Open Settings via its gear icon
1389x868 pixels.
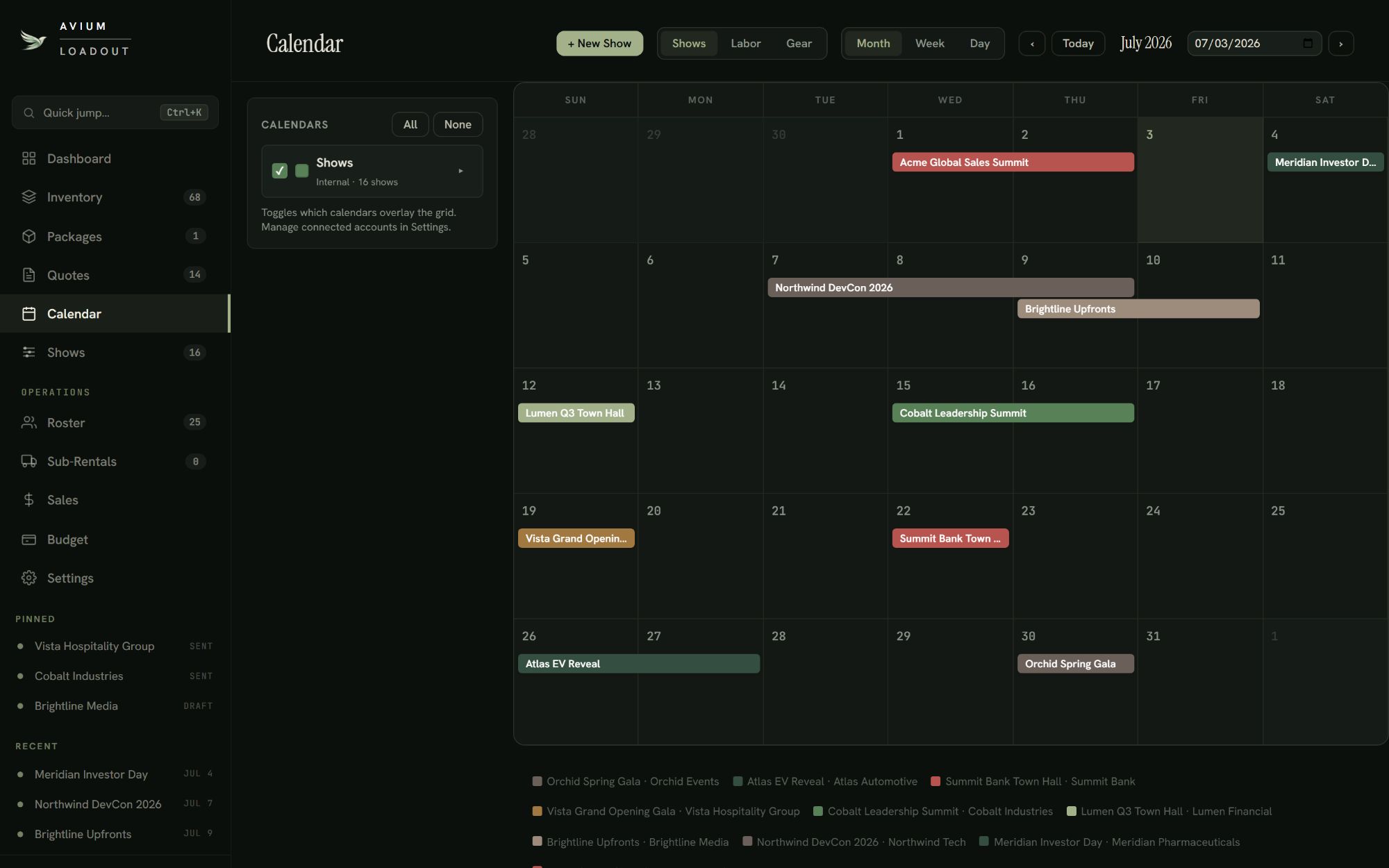[x=28, y=578]
